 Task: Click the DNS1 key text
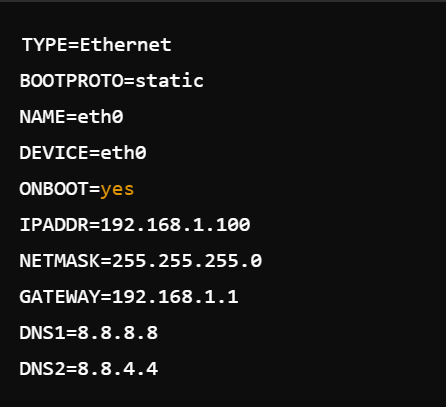point(42,333)
